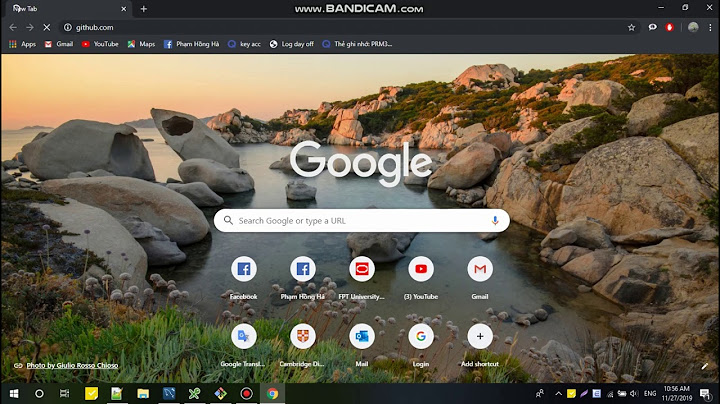Open the profile avatar in the toolbar
Image resolution: width=720 pixels, height=404 pixels.
pyautogui.click(x=693, y=28)
